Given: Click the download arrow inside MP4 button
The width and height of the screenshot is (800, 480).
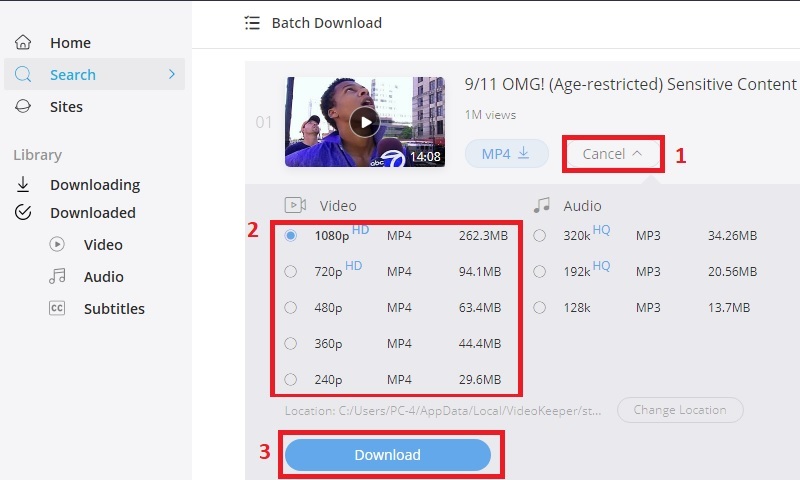Looking at the screenshot, I should click(523, 153).
